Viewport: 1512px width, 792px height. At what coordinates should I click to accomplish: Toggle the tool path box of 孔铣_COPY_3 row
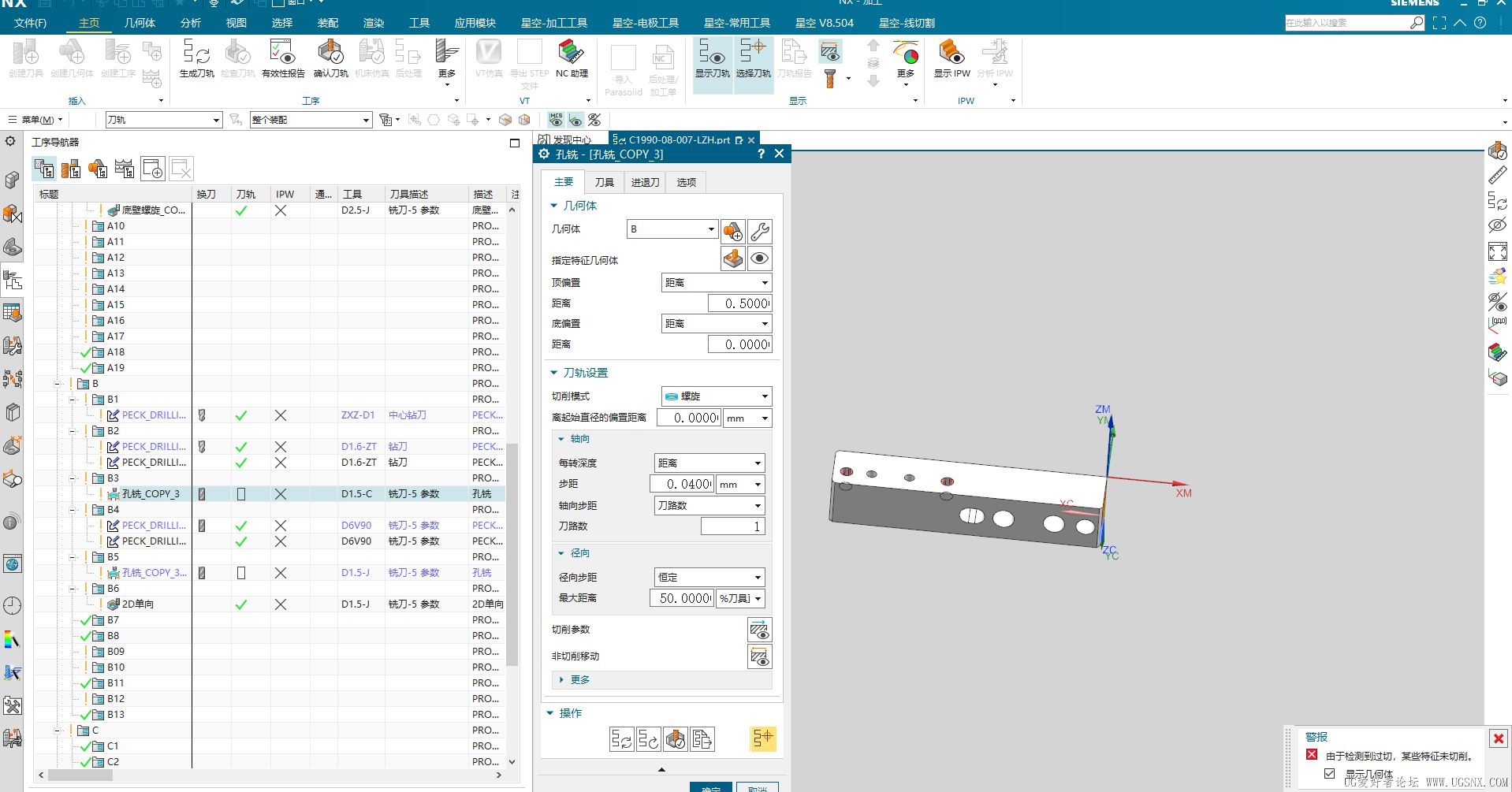pyautogui.click(x=241, y=494)
